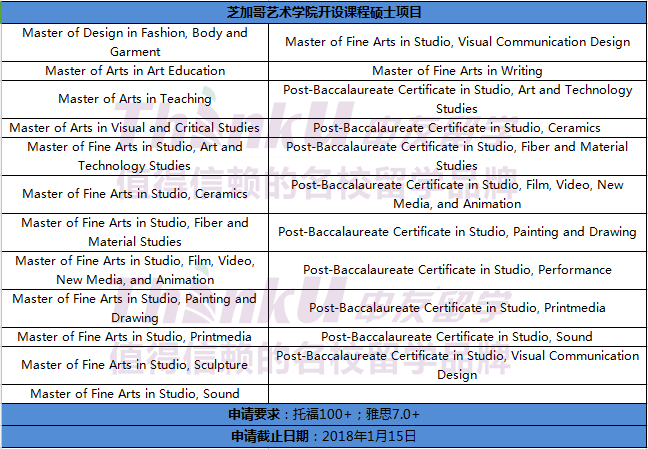This screenshot has width=648, height=449.
Task: Click Master of Fine Arts, Film, Video, New Media cell
Action: (135, 270)
